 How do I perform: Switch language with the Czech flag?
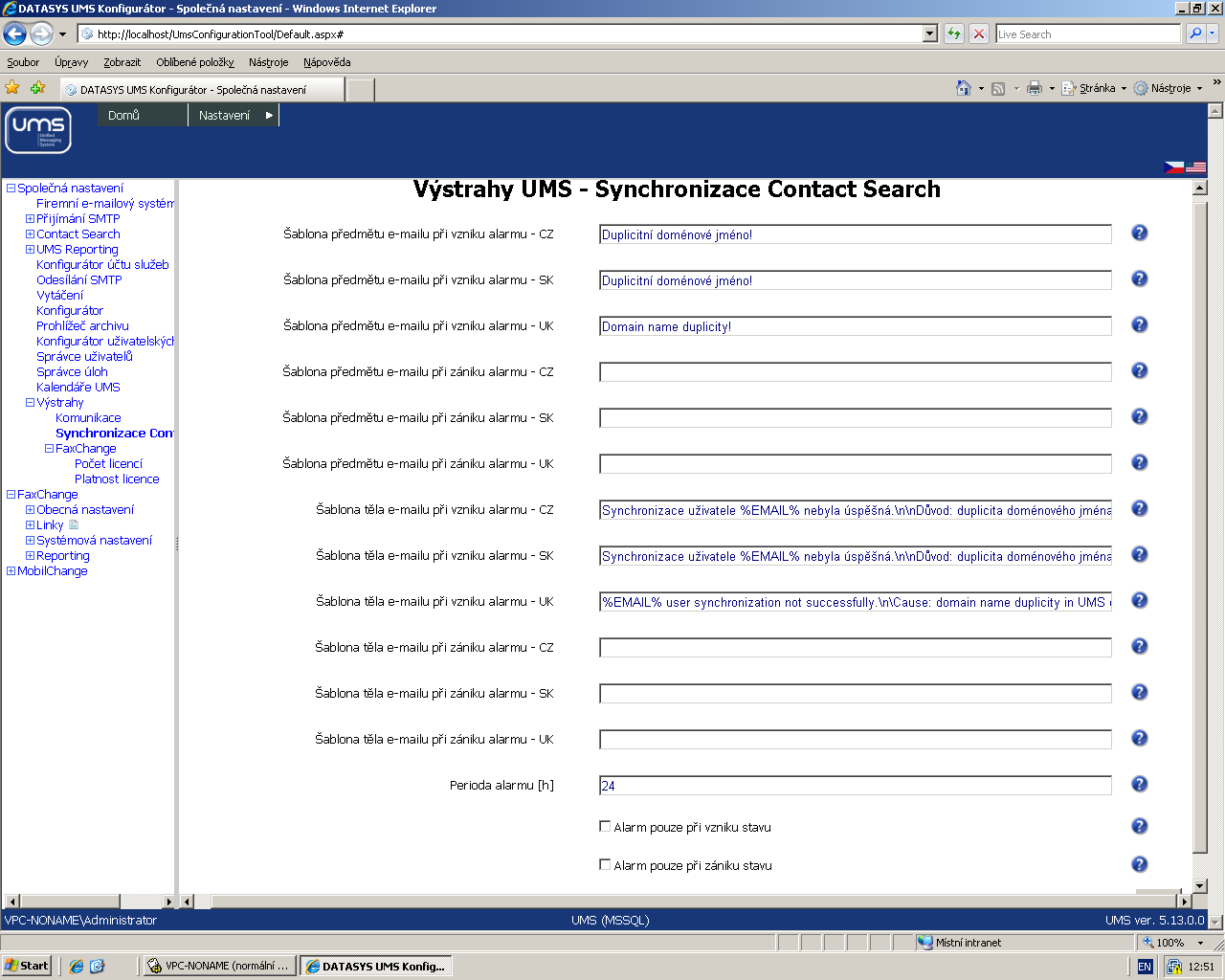[x=1173, y=167]
